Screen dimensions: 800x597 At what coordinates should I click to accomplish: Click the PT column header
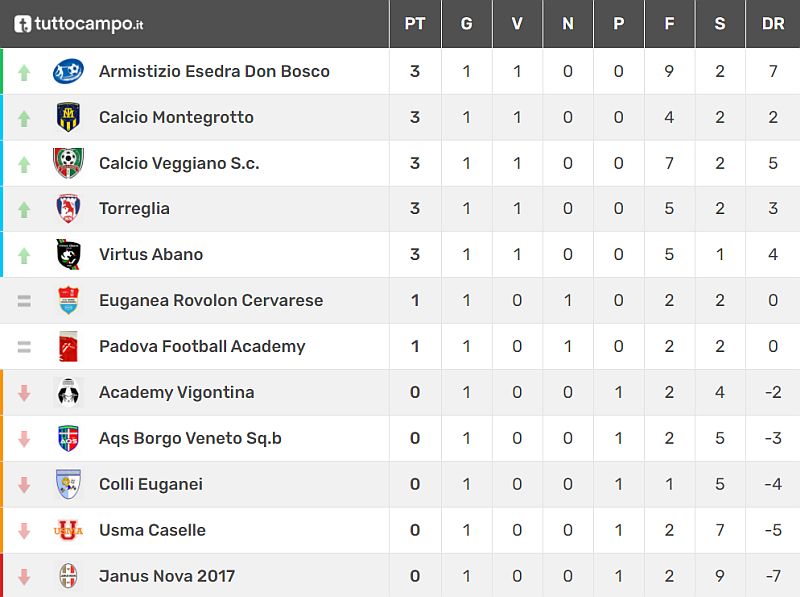click(x=415, y=24)
